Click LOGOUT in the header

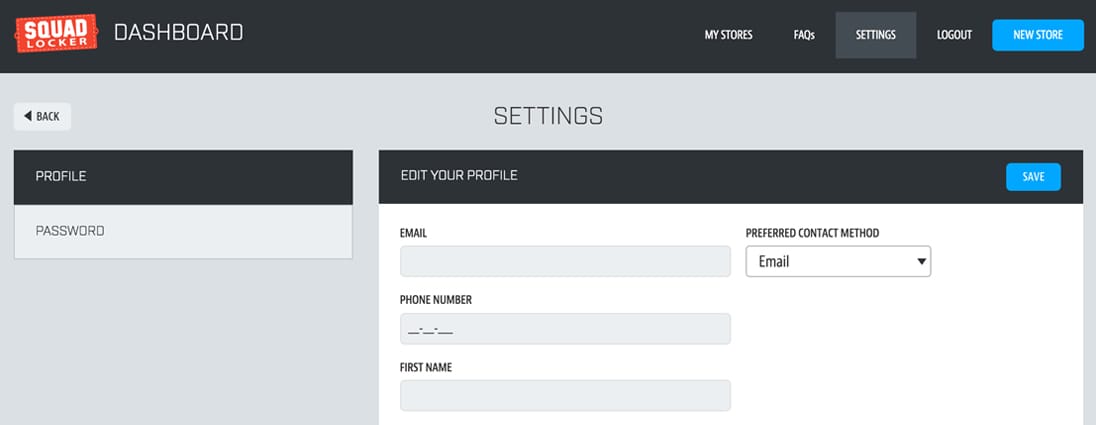[x=954, y=35]
